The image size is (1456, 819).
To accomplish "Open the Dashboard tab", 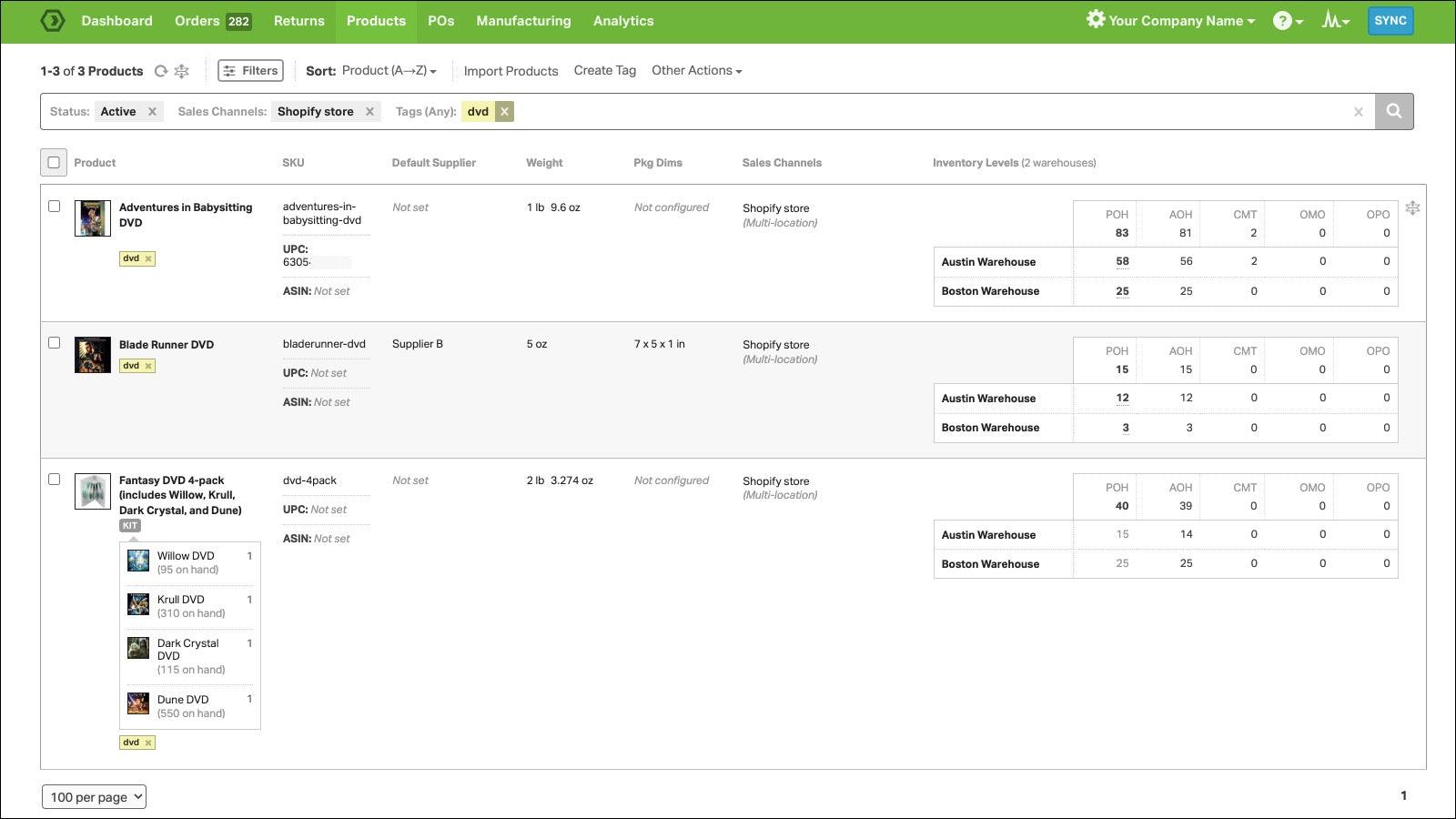I will coord(116,21).
